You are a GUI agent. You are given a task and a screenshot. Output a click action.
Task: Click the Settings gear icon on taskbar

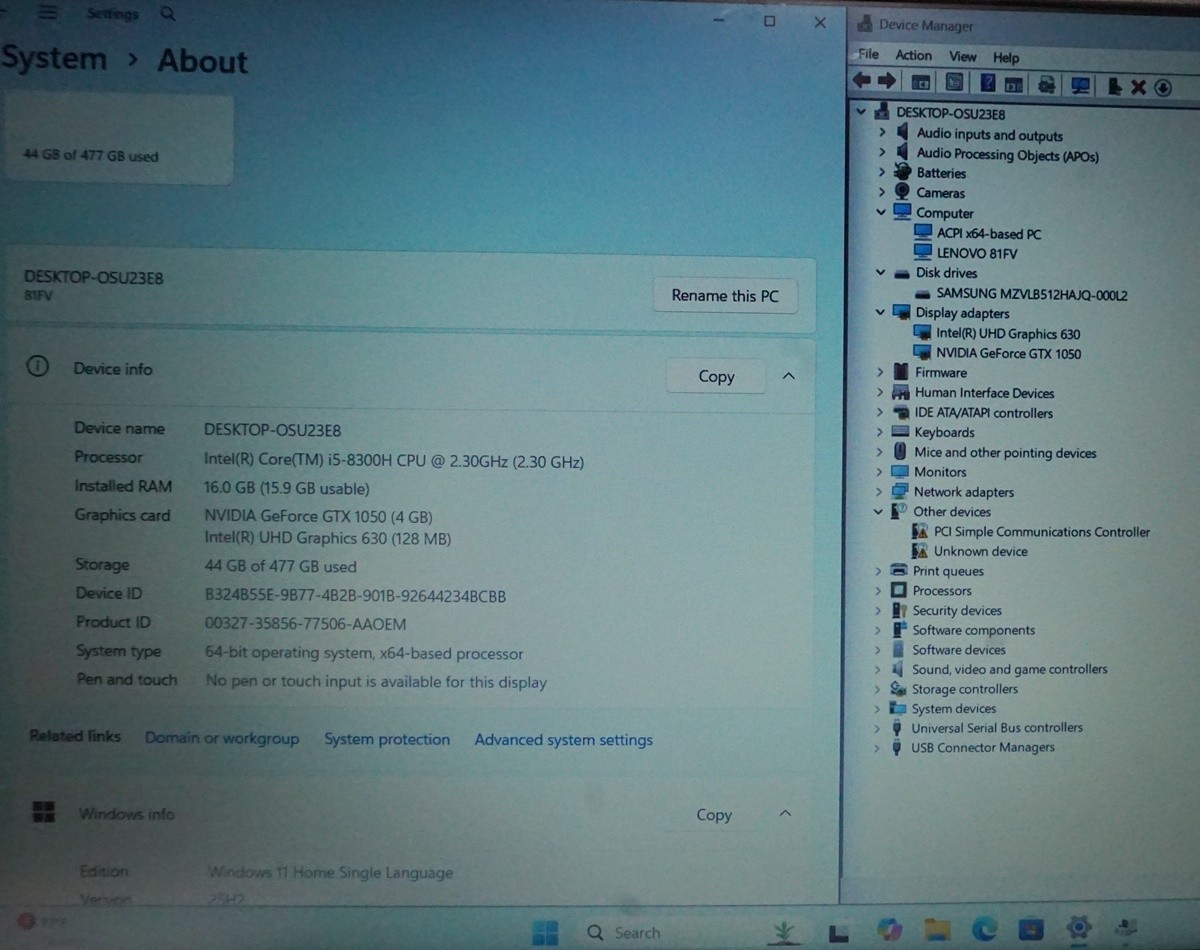1078,929
